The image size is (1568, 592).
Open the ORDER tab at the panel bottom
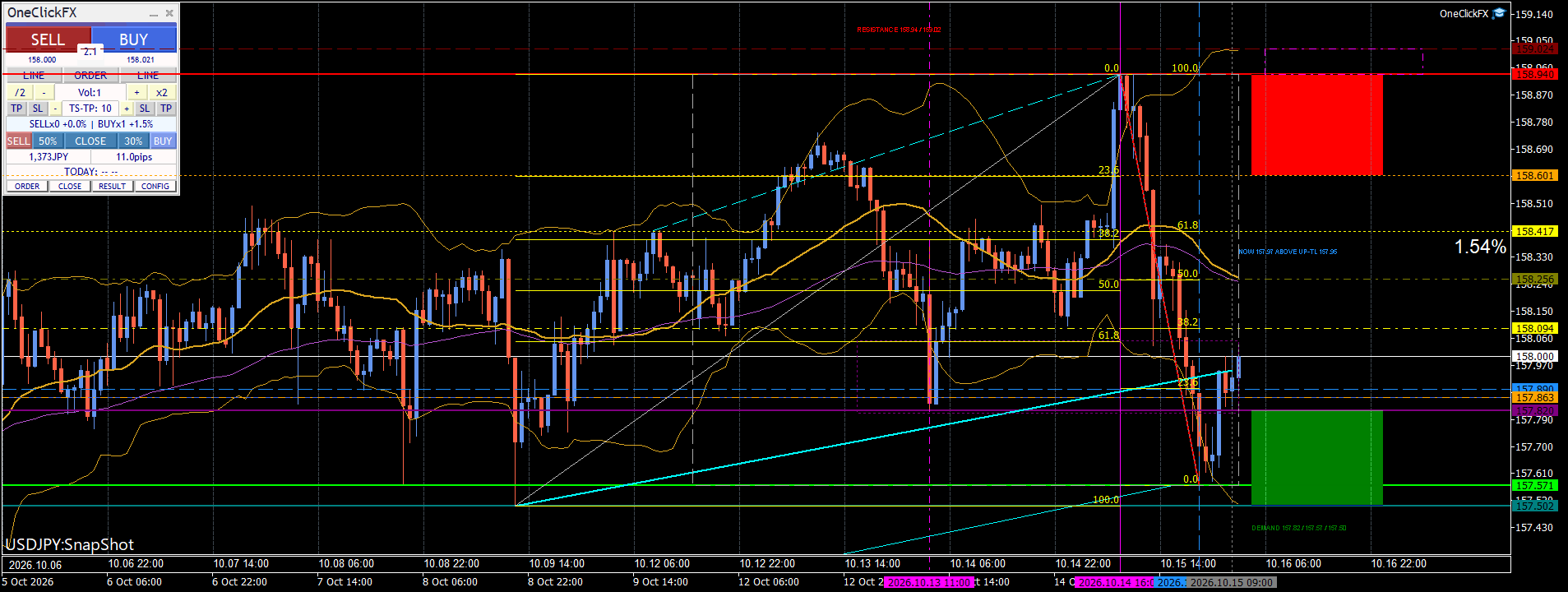pyautogui.click(x=27, y=186)
